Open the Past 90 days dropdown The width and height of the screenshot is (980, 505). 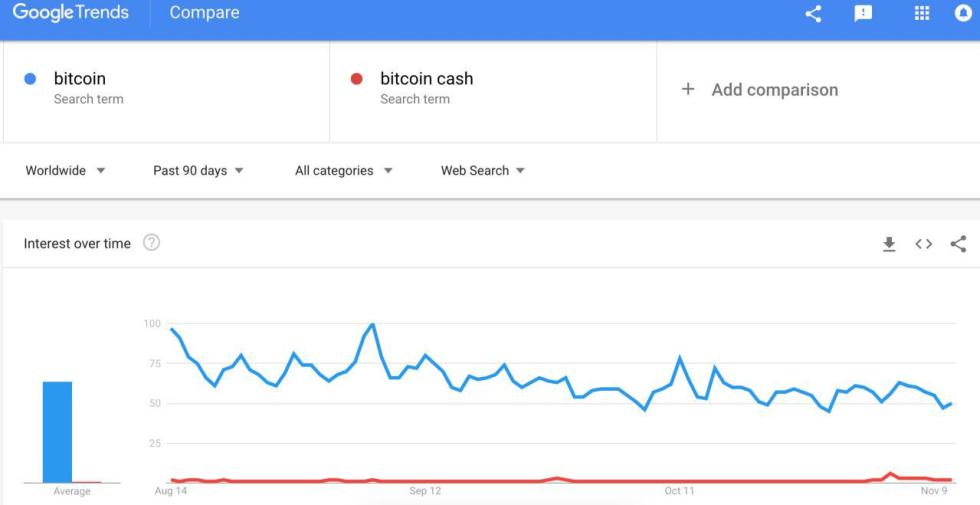point(198,171)
